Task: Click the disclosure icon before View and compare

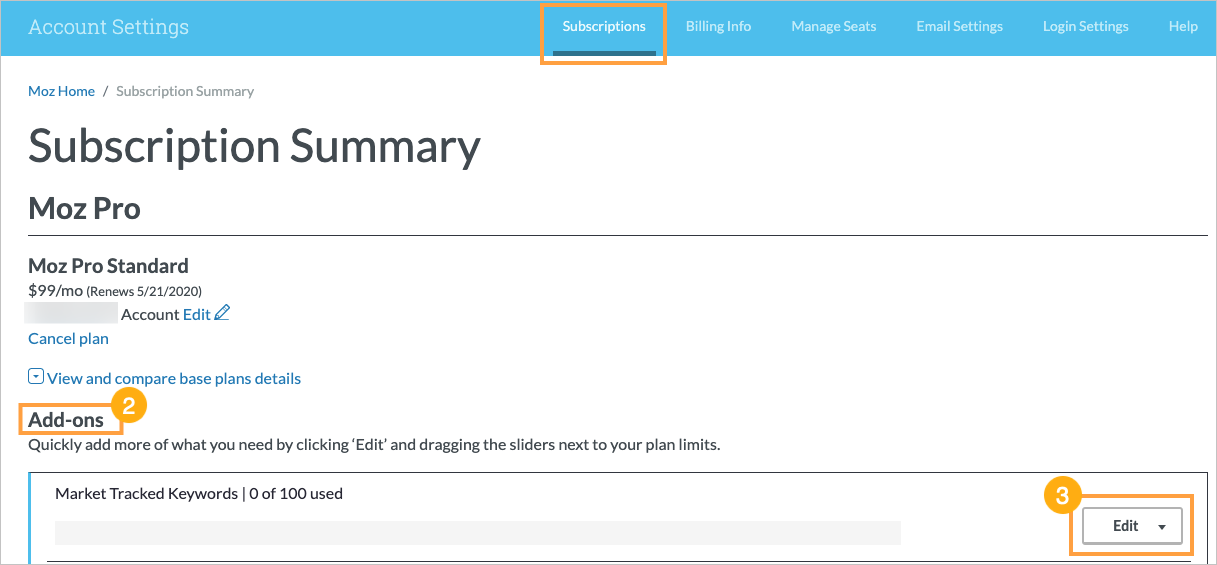Action: [x=36, y=377]
